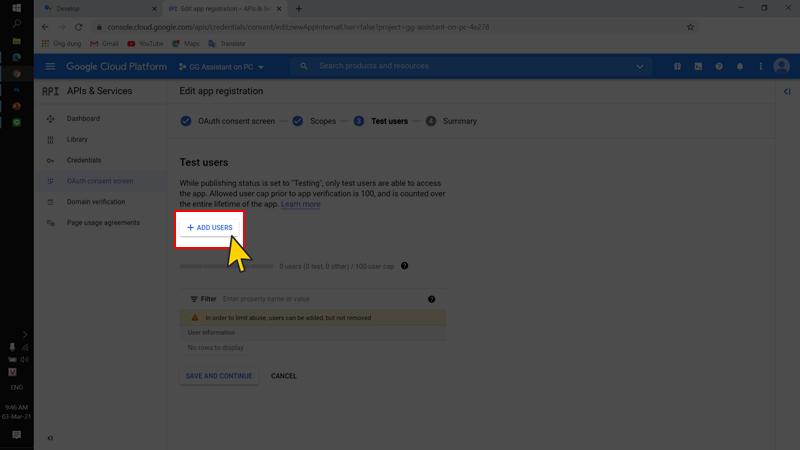800x450 pixels.
Task: Open the help question mark icon in header
Action: click(x=719, y=67)
